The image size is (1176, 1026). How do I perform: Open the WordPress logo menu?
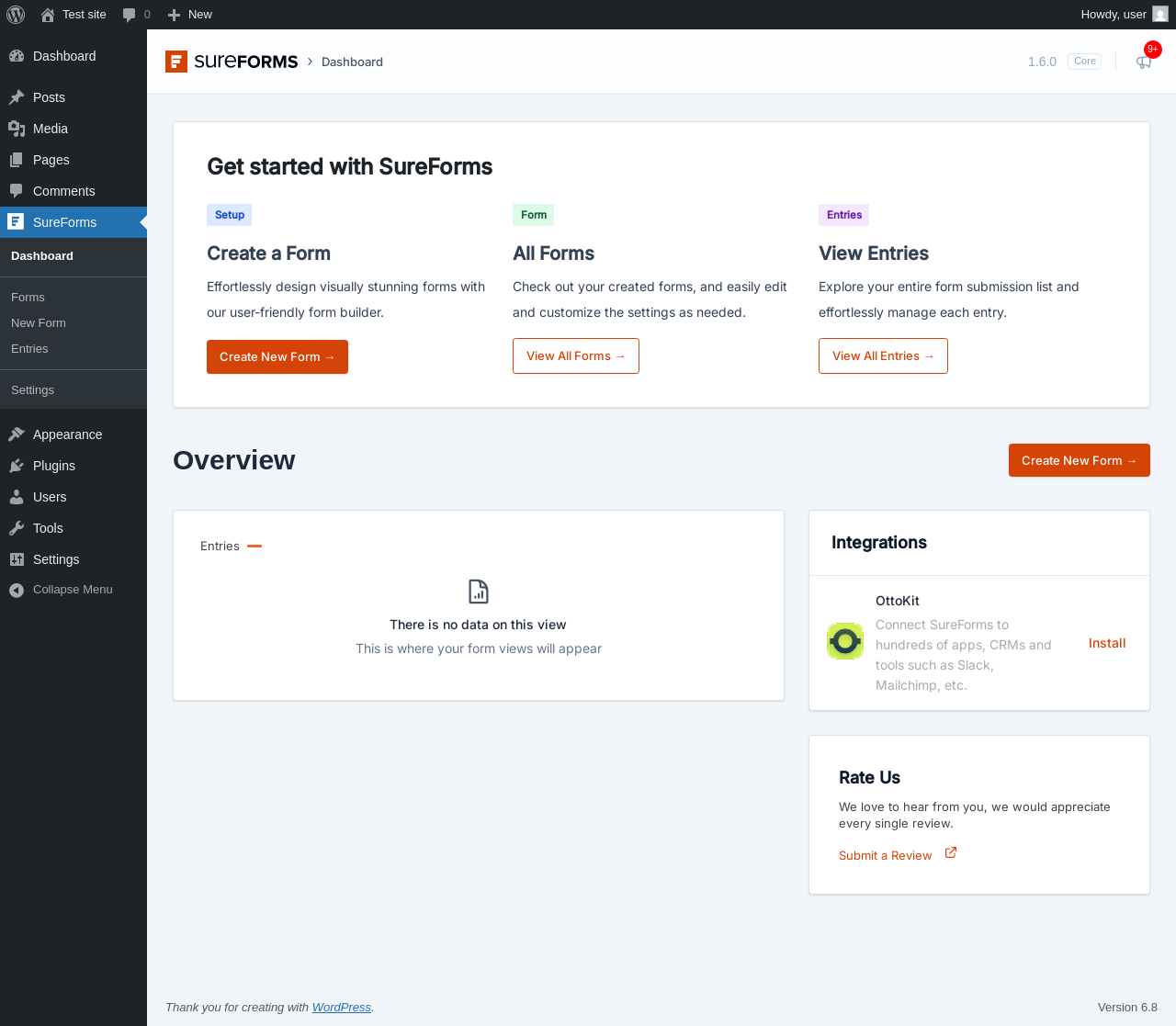coord(16,15)
